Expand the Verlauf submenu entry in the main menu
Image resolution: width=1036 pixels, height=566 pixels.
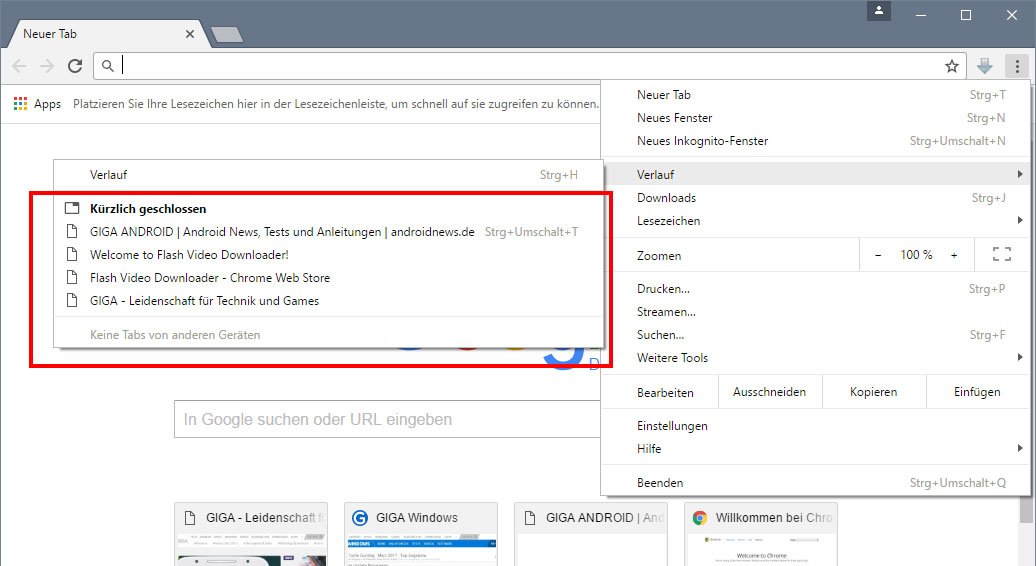[x=815, y=175]
